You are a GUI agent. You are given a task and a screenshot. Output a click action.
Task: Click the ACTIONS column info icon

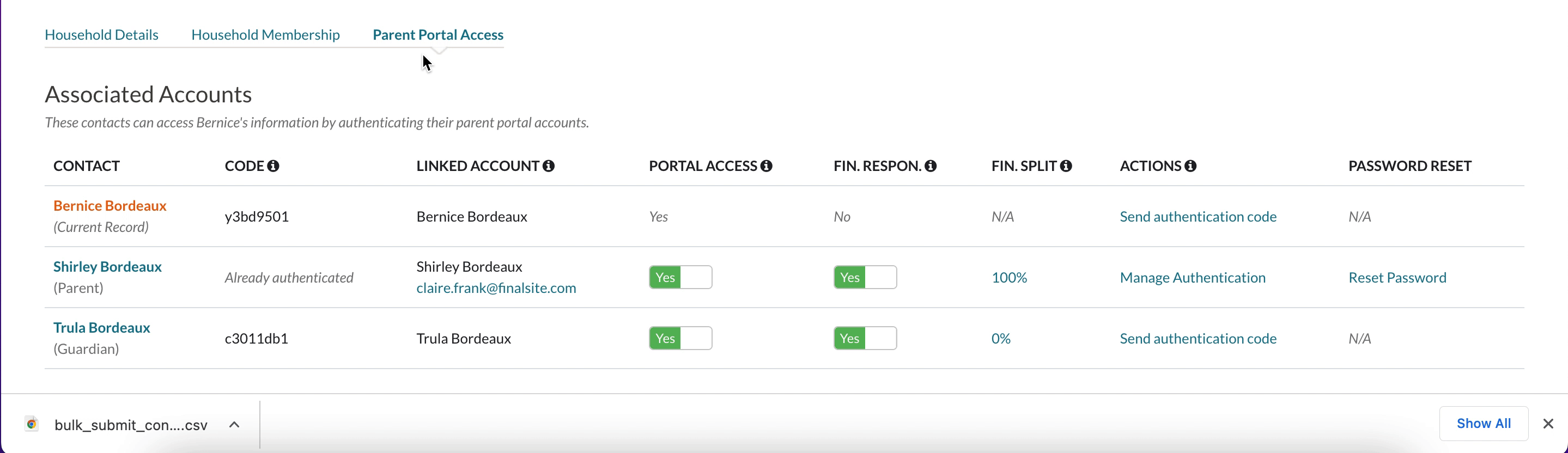(1190, 166)
